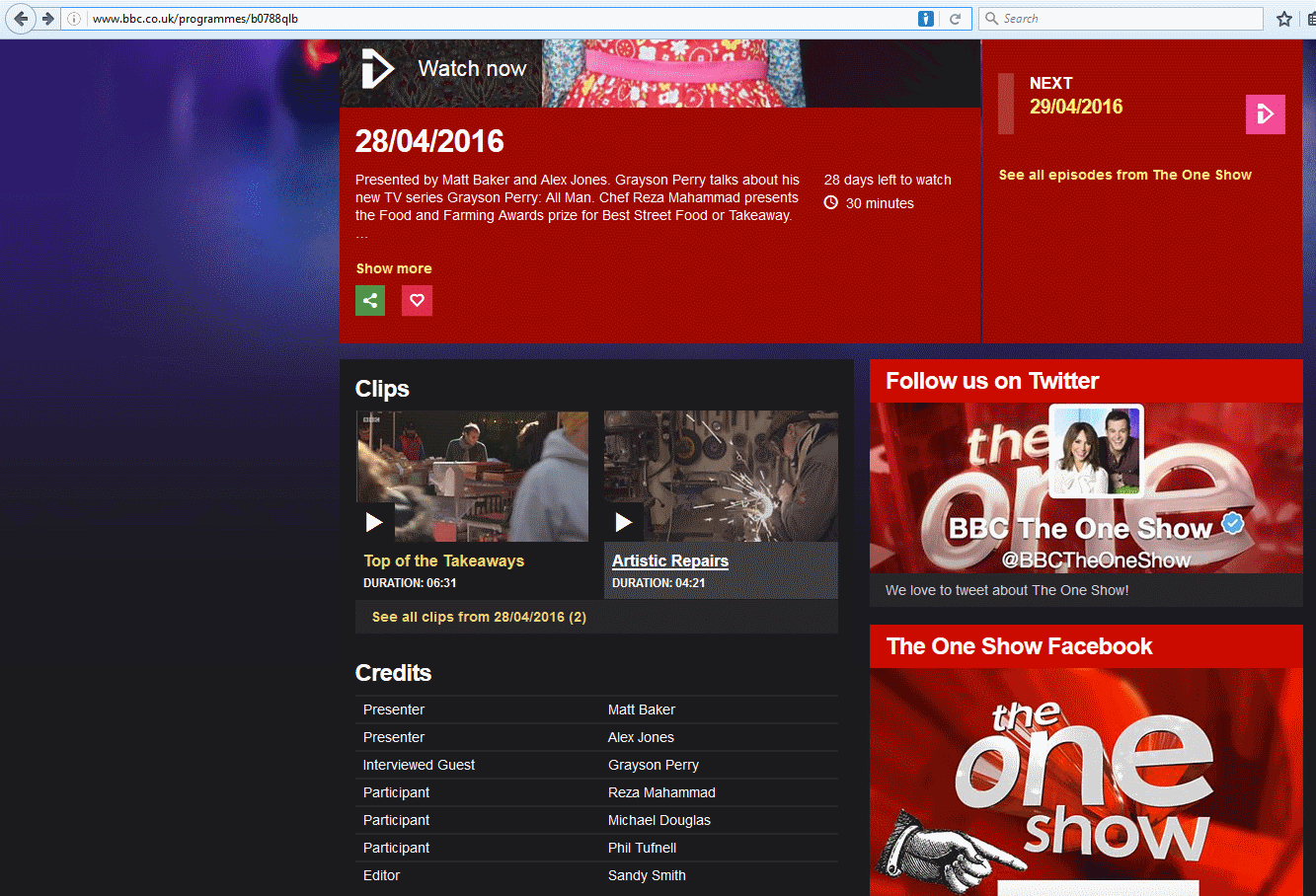Screen dimensions: 1316x896
Task: Click The One Show Facebook heading
Action: tap(1019, 646)
